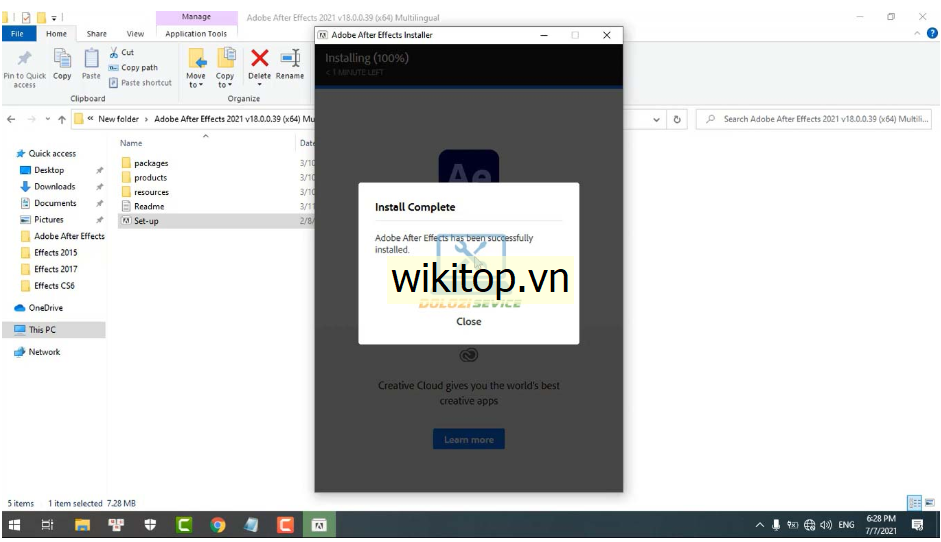Viewport: 941px width, 542px height.
Task: Click Paste shortcut in ribbon
Action: (x=140, y=83)
